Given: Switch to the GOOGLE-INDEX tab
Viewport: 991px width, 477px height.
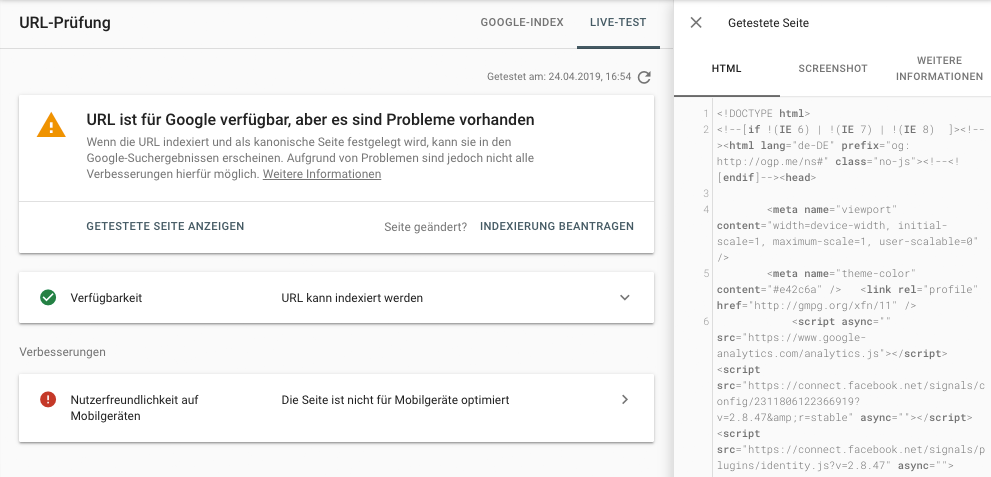Looking at the screenshot, I should pos(522,22).
